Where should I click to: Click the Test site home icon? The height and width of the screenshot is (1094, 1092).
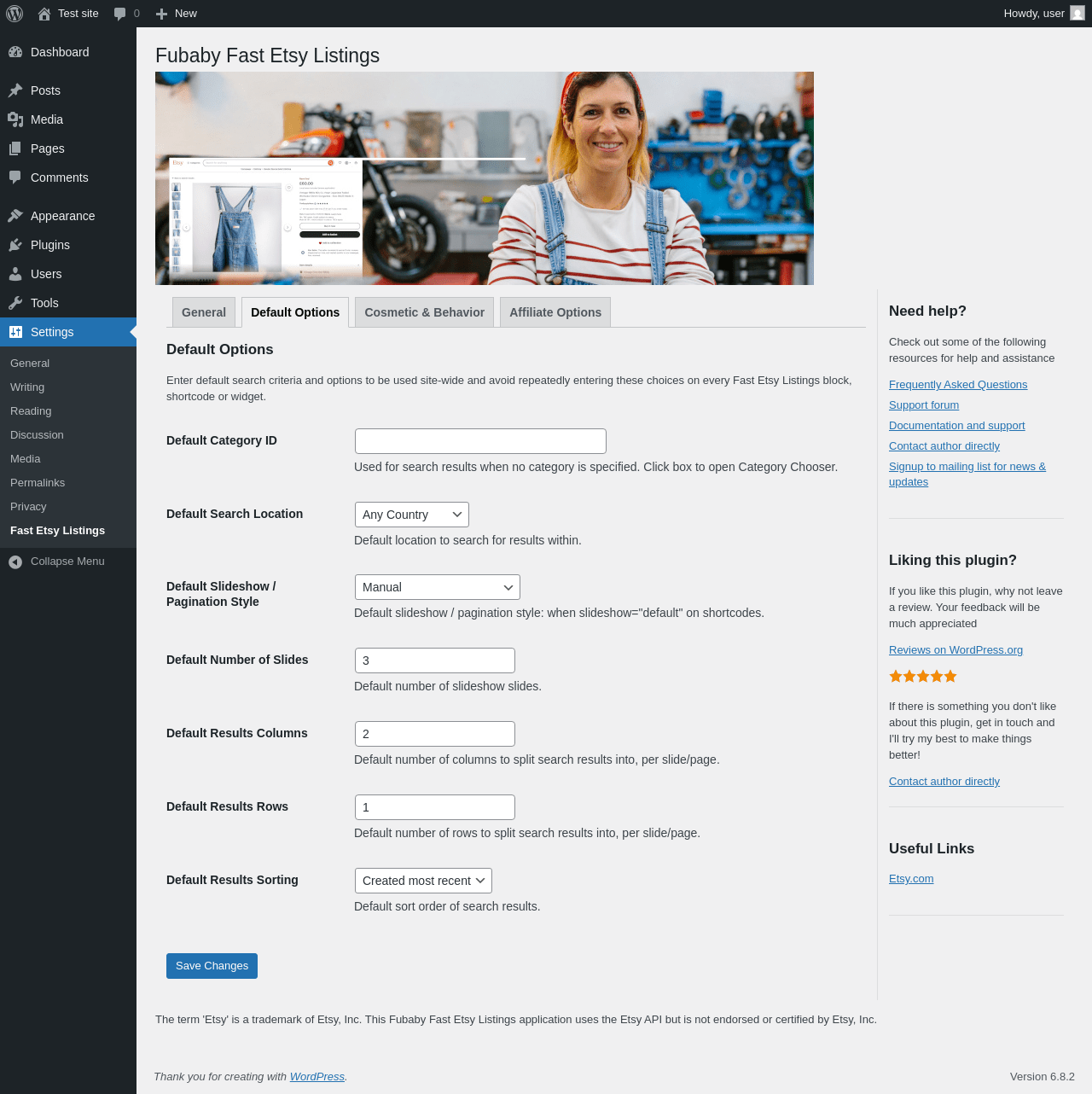44,14
